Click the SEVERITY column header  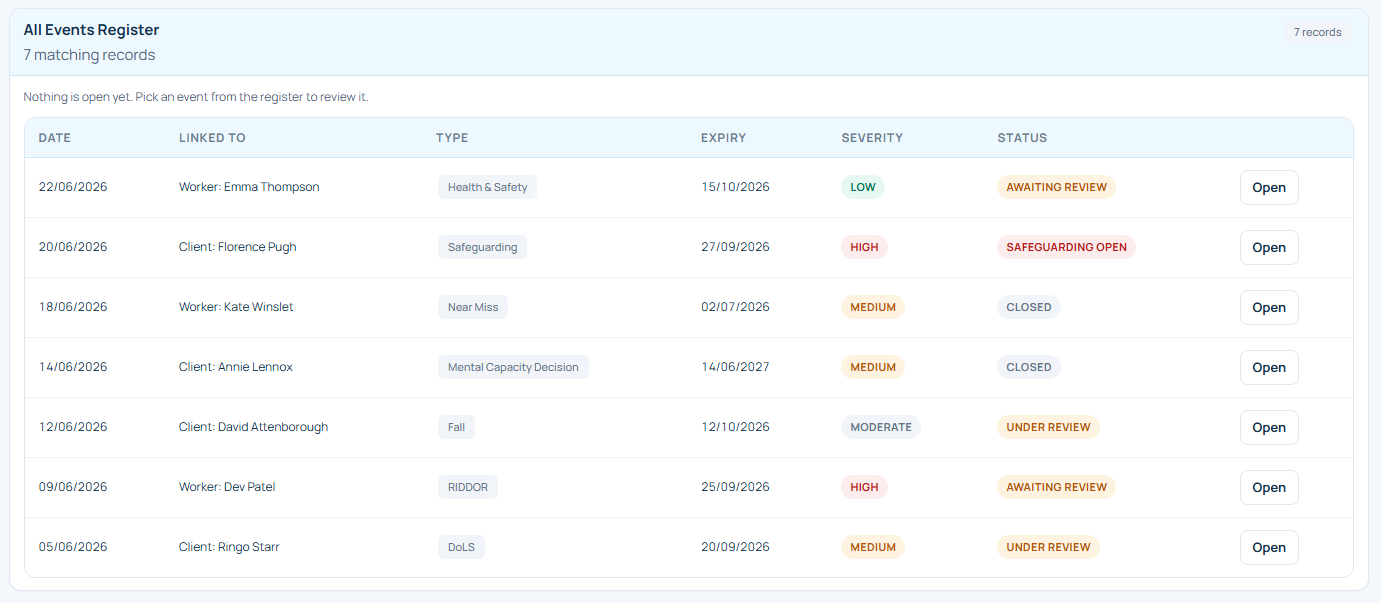click(872, 138)
